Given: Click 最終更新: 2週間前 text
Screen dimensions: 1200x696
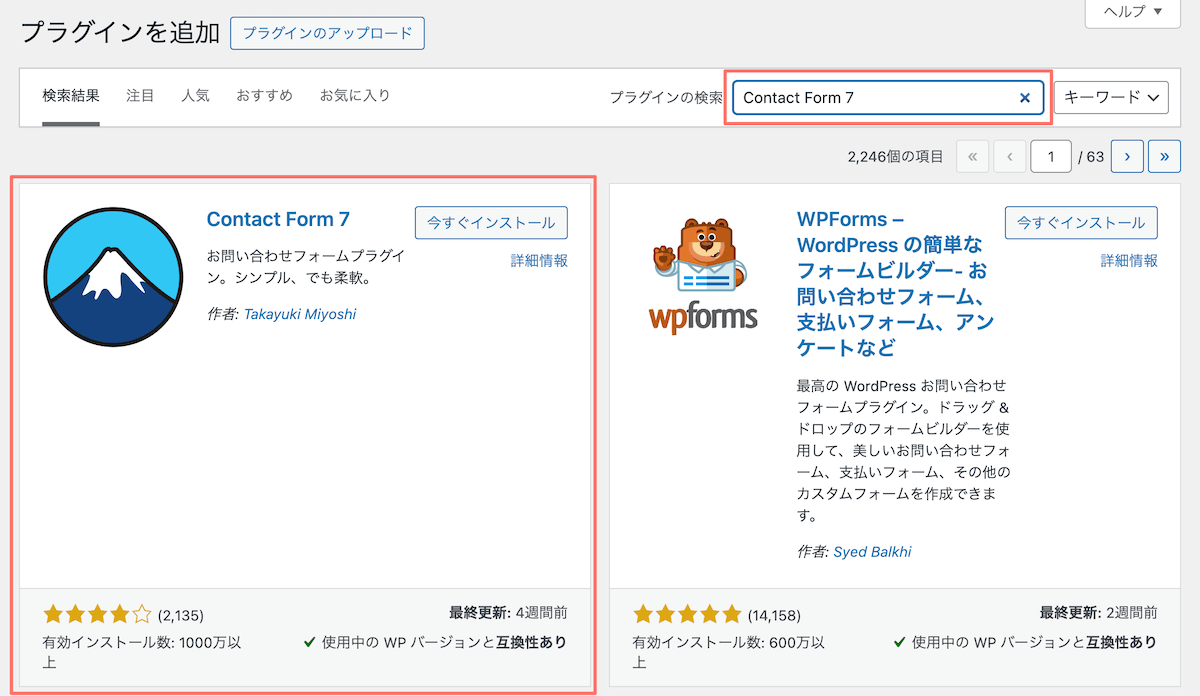Looking at the screenshot, I should click(x=1098, y=612).
